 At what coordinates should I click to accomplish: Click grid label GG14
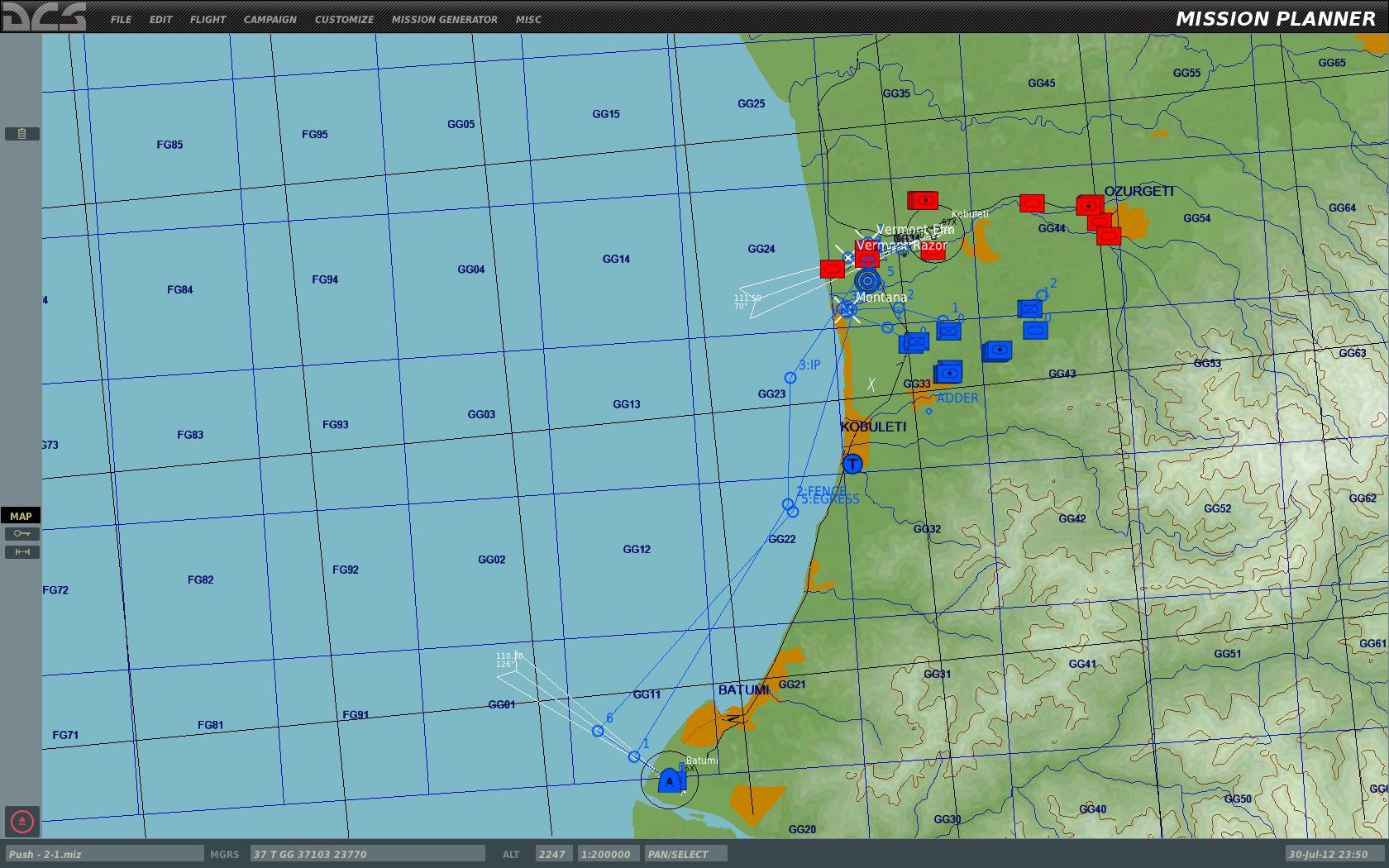click(x=616, y=259)
